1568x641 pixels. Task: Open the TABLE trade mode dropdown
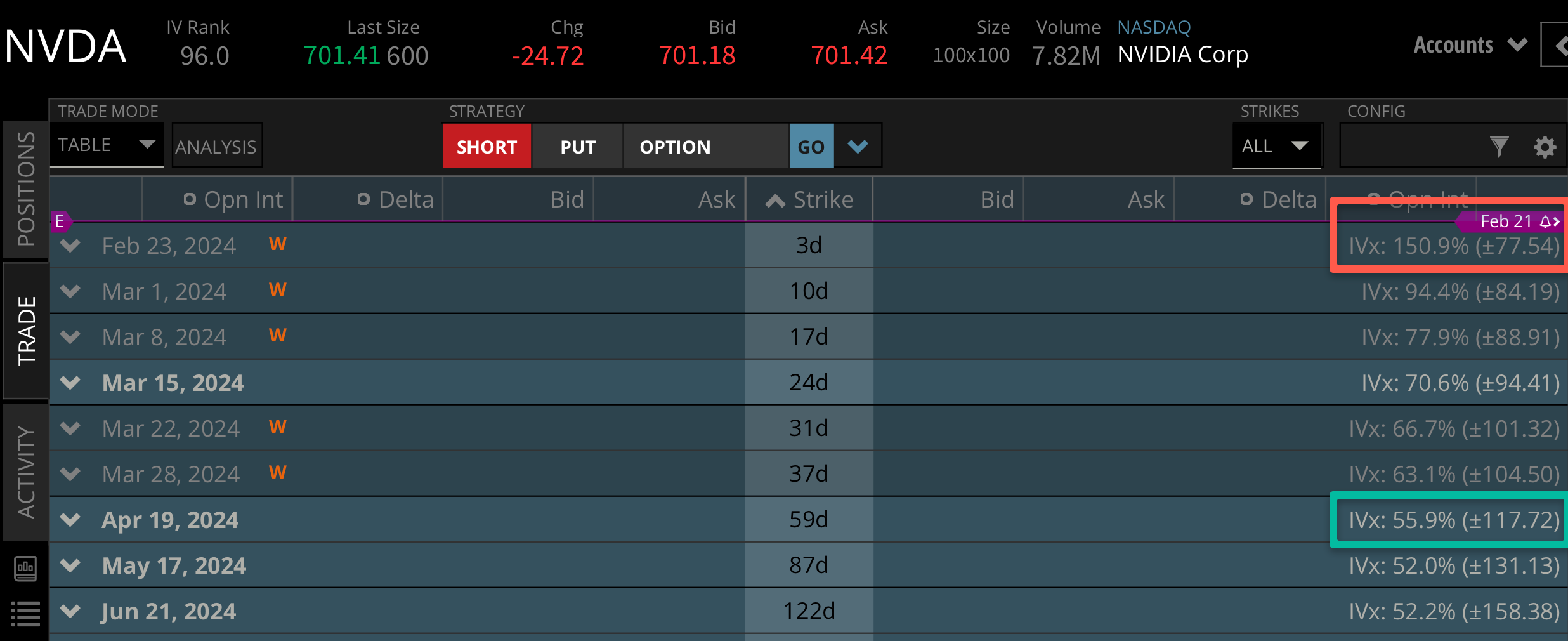click(107, 145)
